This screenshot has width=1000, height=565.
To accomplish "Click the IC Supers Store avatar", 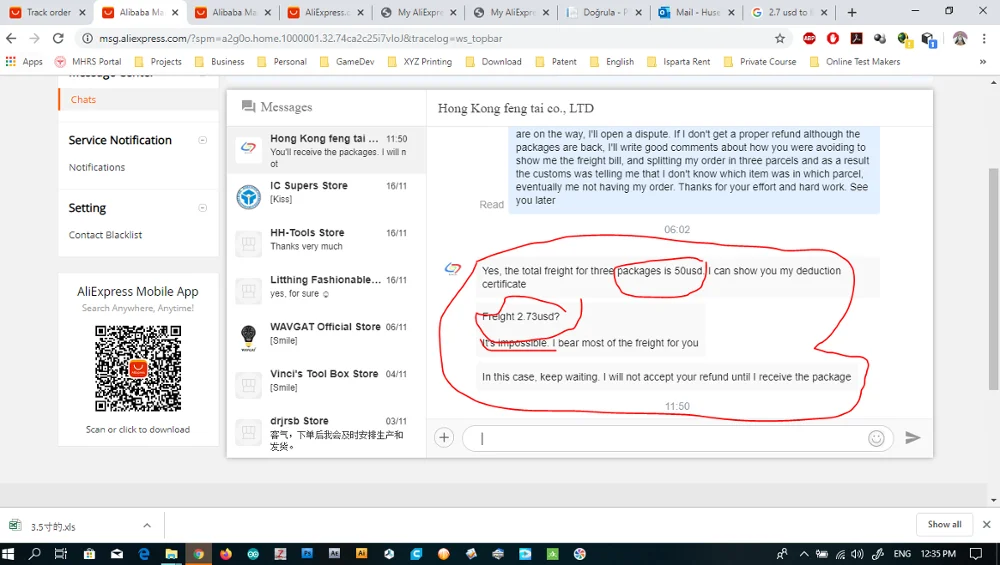I will [x=249, y=197].
